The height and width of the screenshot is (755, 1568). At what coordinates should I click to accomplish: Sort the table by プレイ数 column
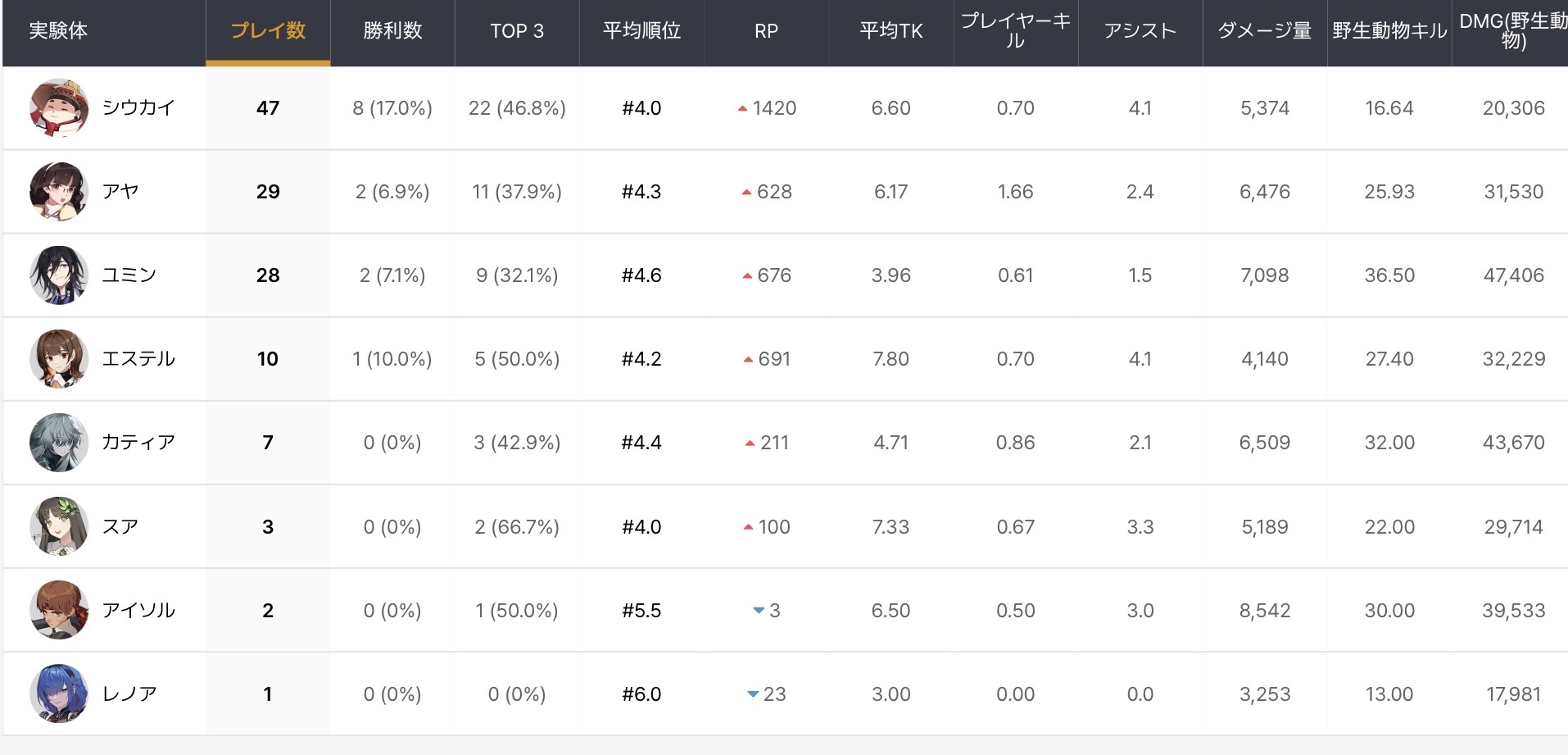point(268,31)
